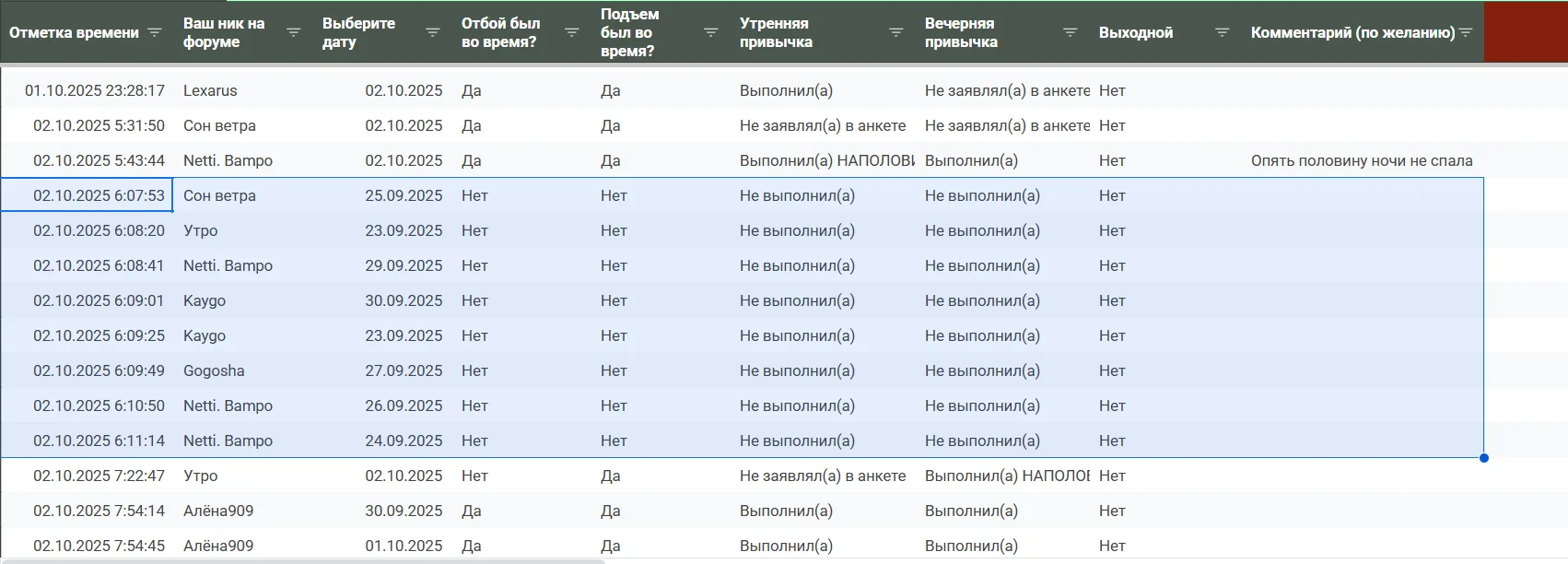The width and height of the screenshot is (1568, 564).
Task: Click filter icon for "Выберите дату" column
Action: [x=432, y=32]
